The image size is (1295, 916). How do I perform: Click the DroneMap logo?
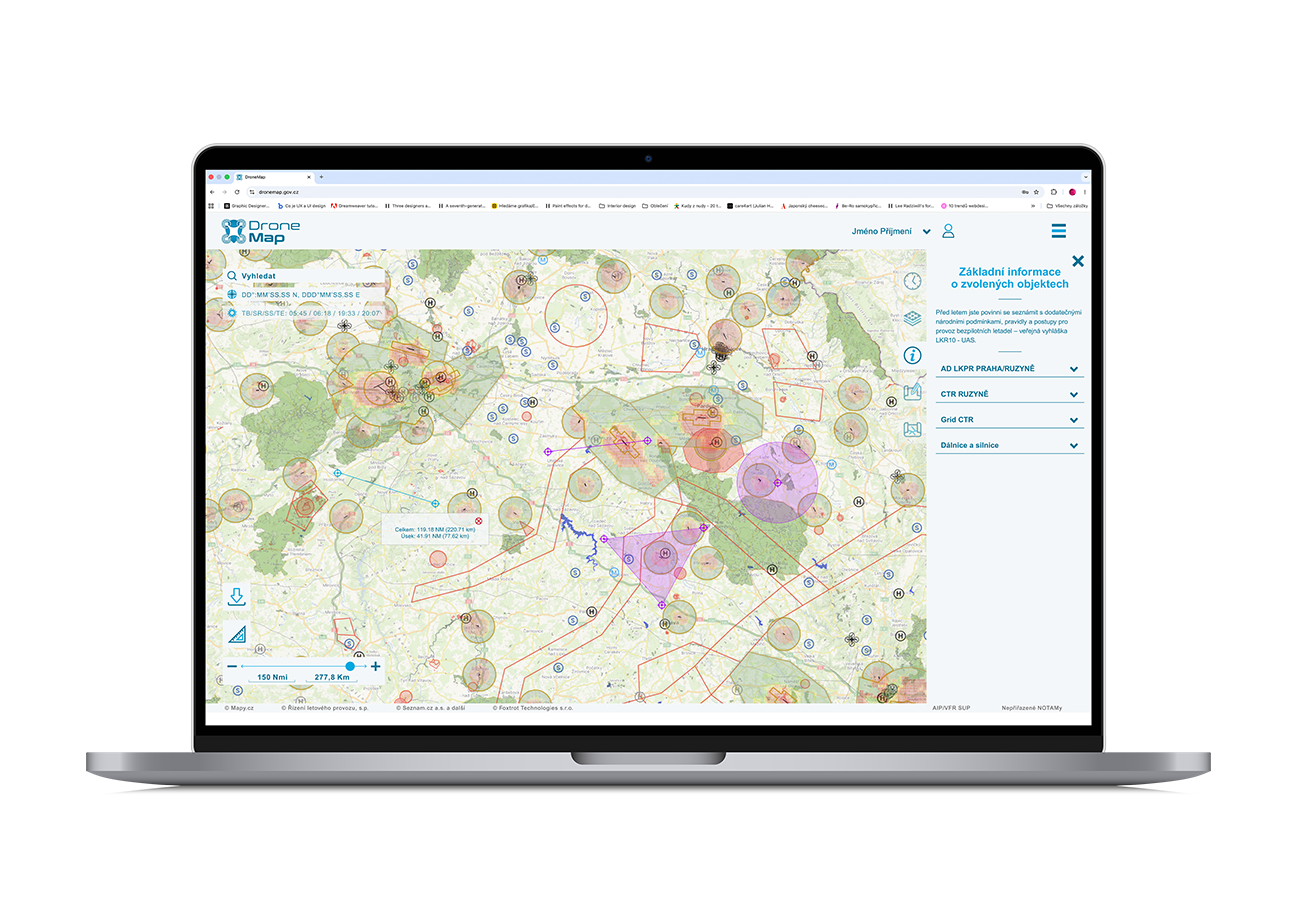(x=260, y=231)
